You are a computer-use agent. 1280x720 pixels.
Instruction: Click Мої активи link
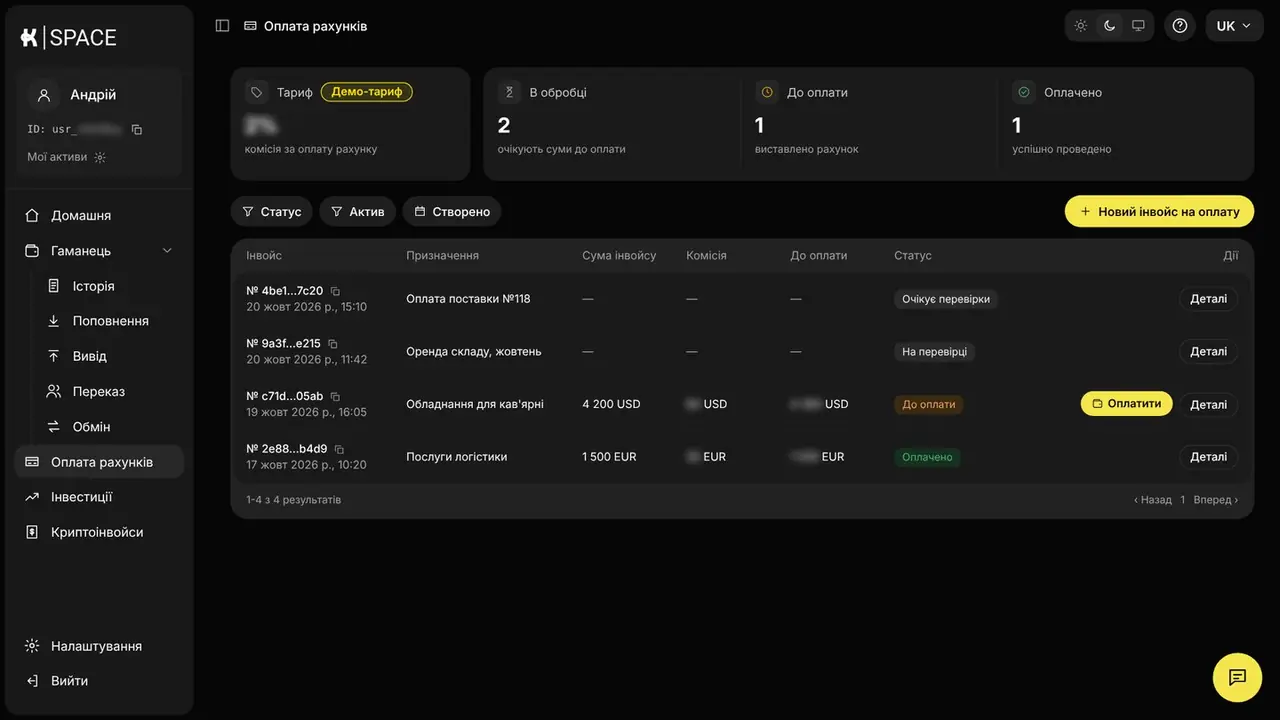[x=66, y=157]
